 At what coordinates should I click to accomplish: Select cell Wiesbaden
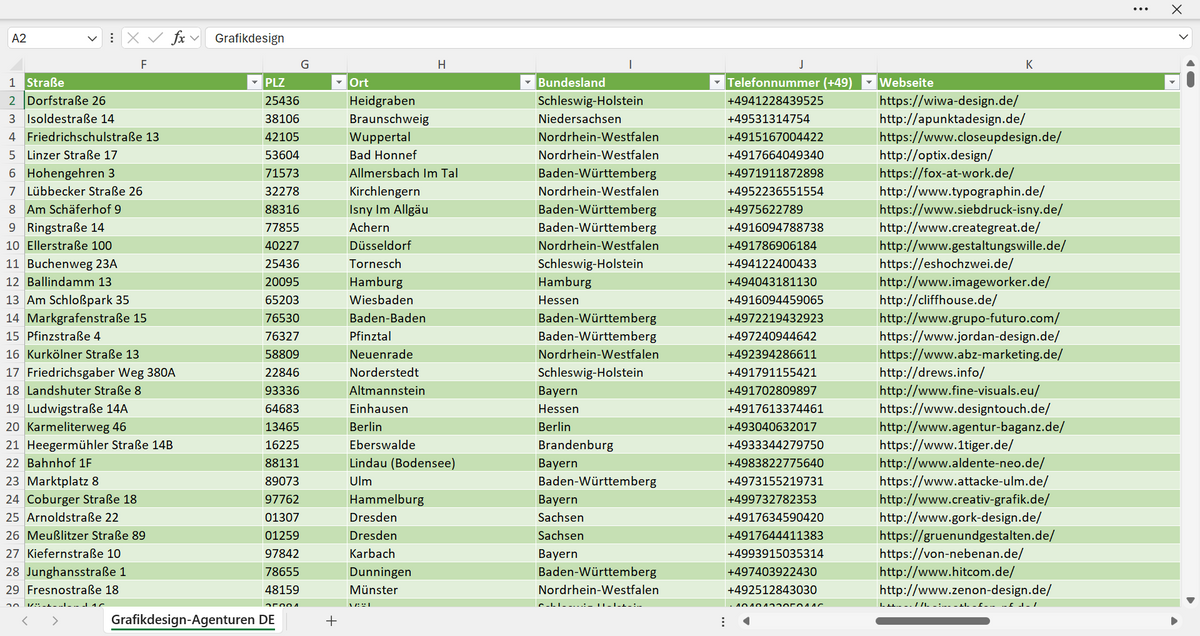point(441,300)
